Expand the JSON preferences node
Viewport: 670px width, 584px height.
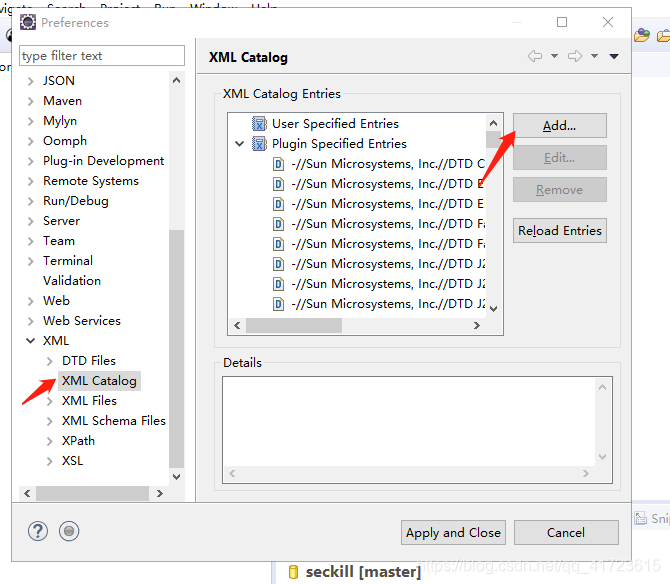(x=30, y=81)
